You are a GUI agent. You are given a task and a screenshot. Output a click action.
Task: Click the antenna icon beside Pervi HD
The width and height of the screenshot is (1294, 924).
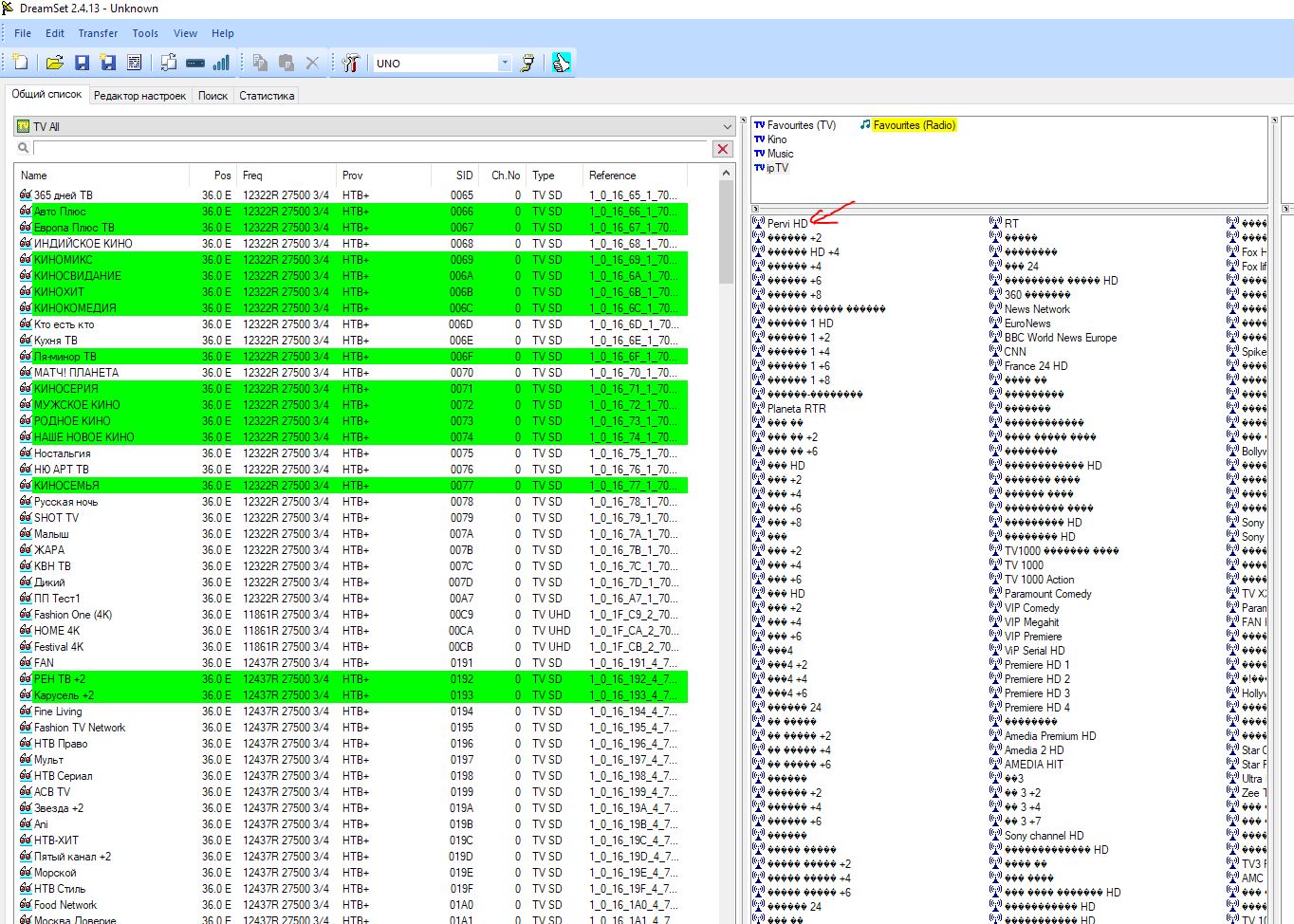(758, 224)
